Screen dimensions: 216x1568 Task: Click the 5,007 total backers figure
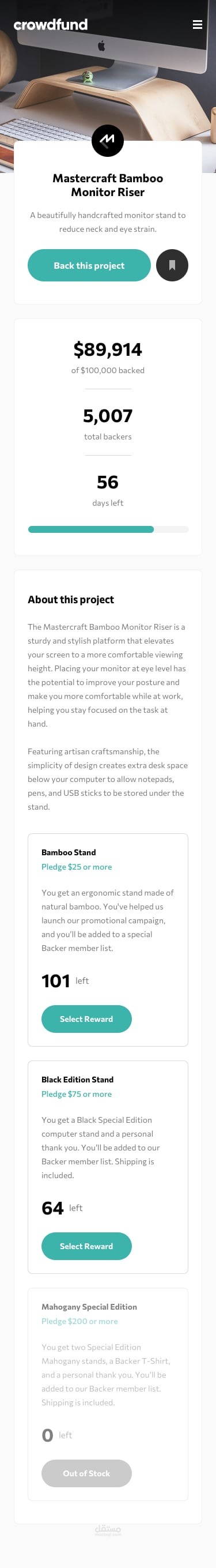click(108, 416)
